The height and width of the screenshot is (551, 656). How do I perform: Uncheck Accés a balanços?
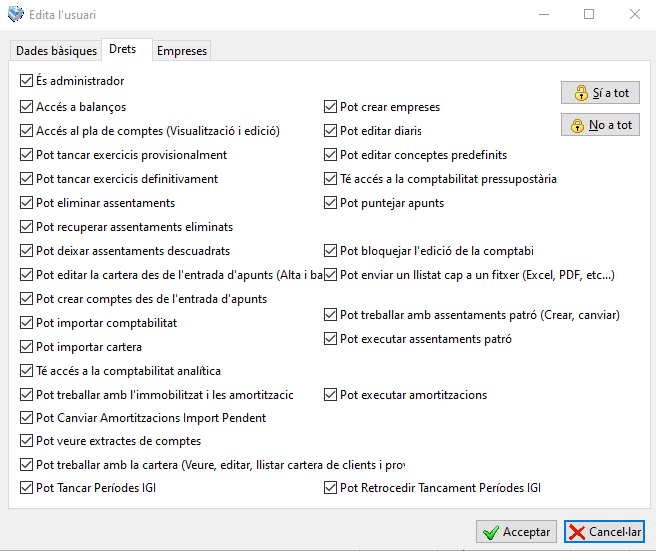26,107
